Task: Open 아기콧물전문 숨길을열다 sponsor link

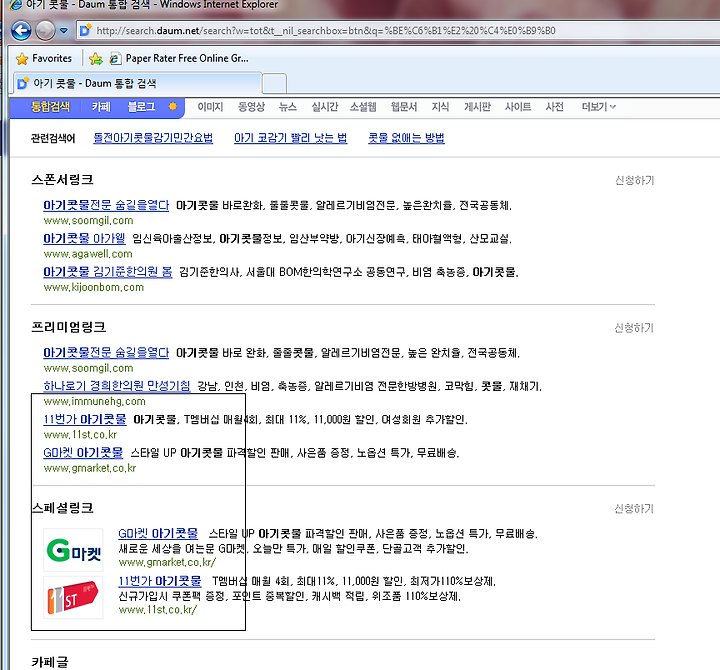Action: 106,205
